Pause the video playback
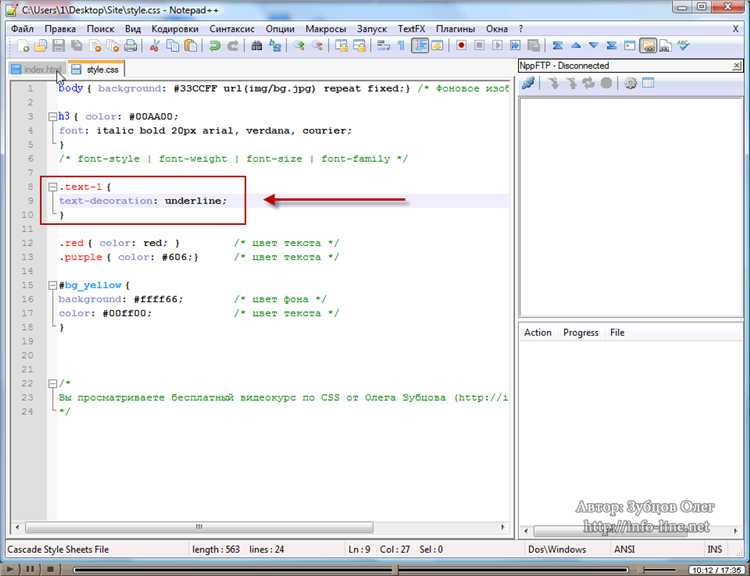Image resolution: width=750 pixels, height=576 pixels. tap(30, 570)
